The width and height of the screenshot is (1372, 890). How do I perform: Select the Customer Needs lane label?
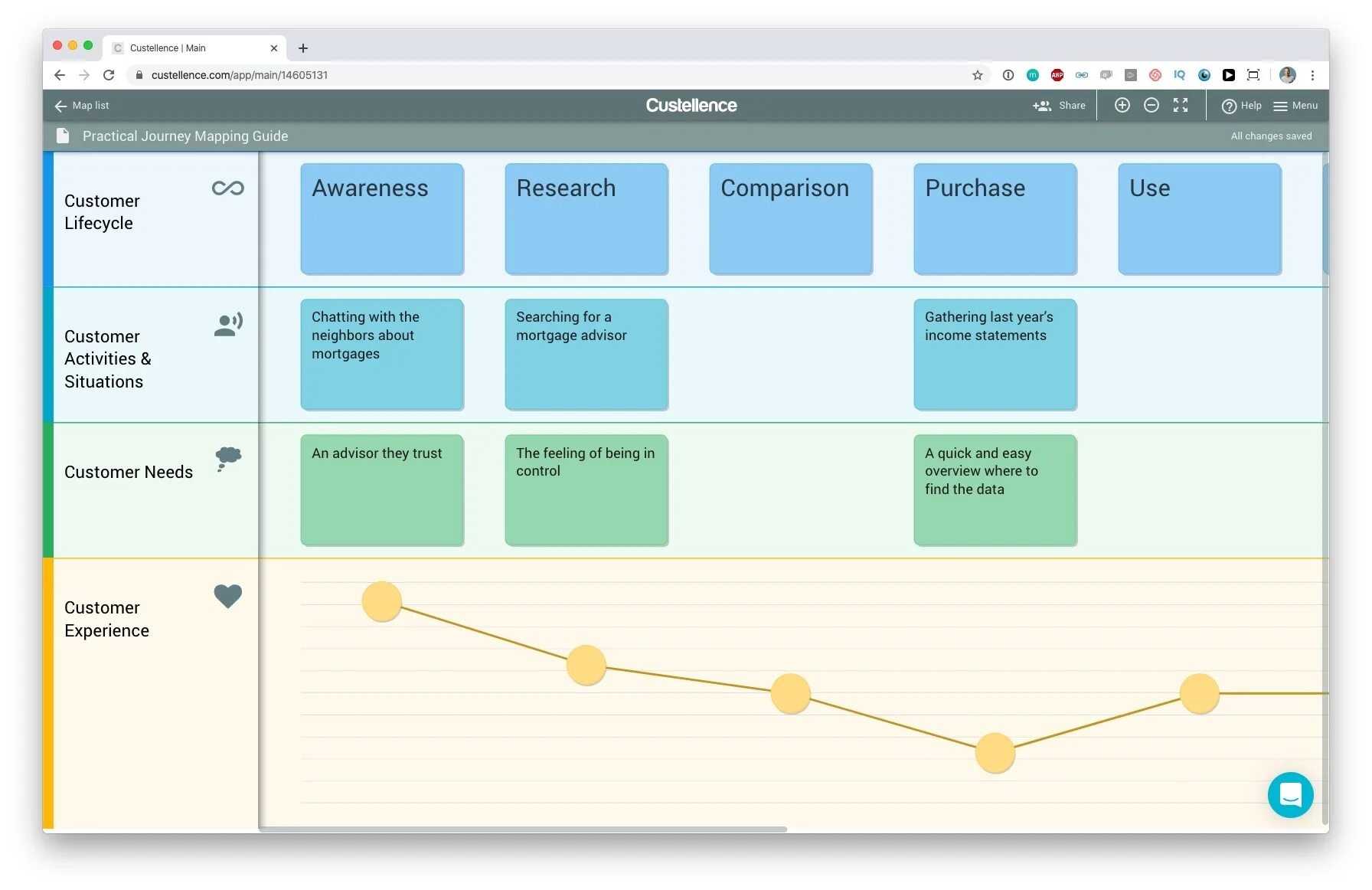(129, 472)
